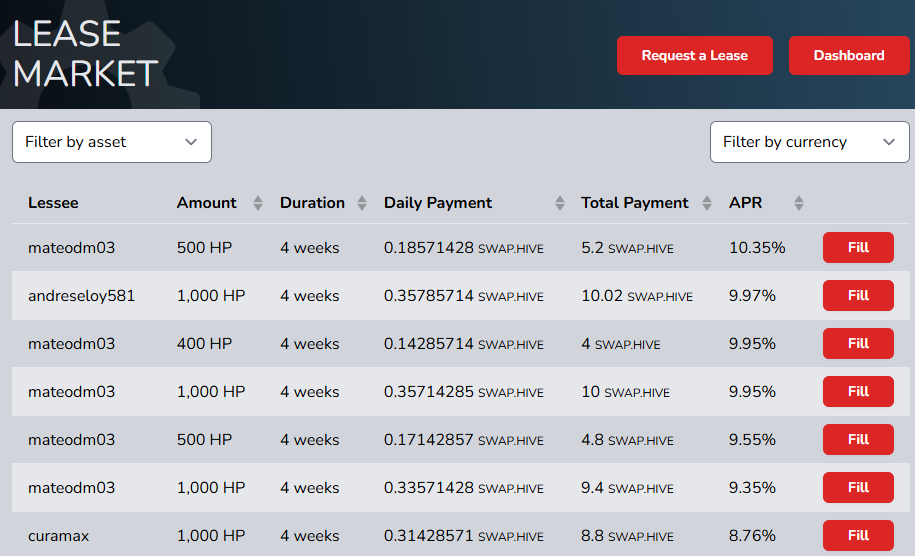Click daily payment 0.35714285 SWAP.HIVE
This screenshot has width=915, height=556.
(463, 391)
